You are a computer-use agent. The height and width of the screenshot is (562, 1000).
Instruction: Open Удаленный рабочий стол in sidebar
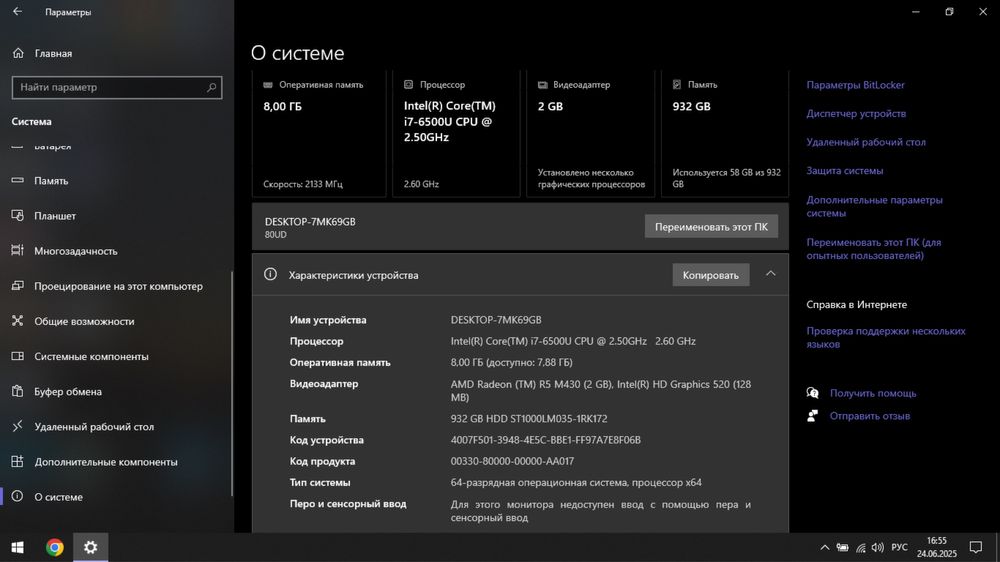(x=94, y=427)
